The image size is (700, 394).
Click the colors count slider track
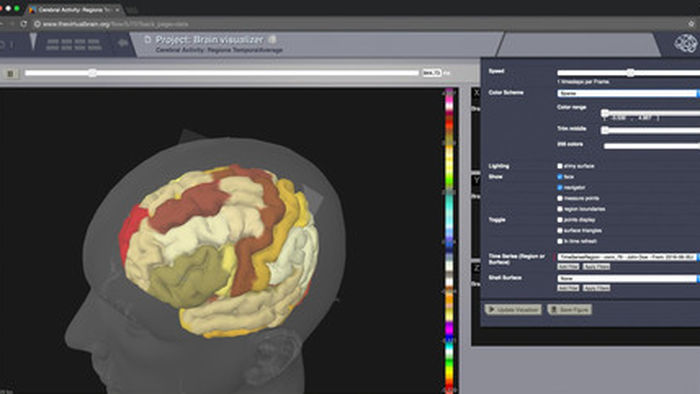[x=652, y=146]
